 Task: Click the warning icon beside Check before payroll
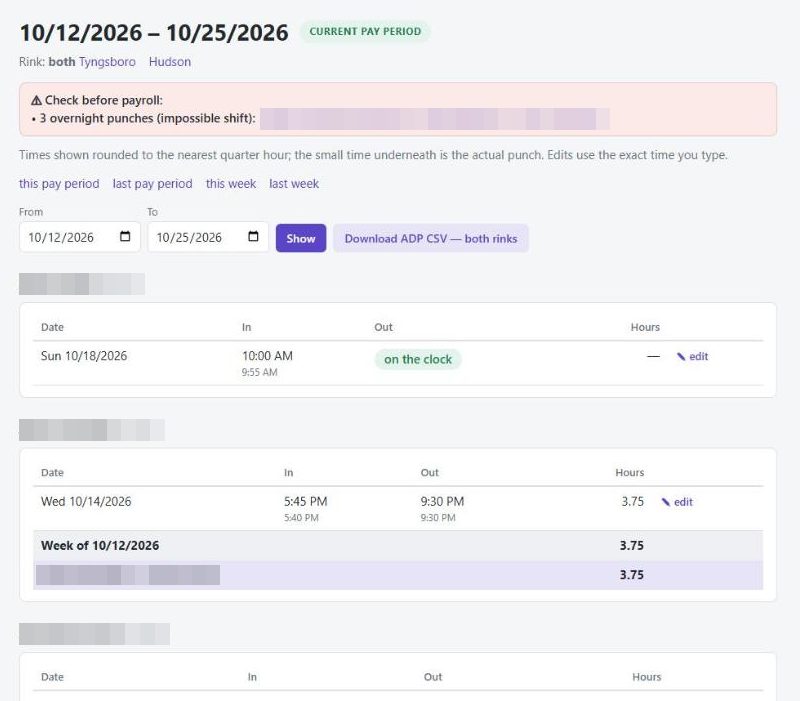point(36,101)
